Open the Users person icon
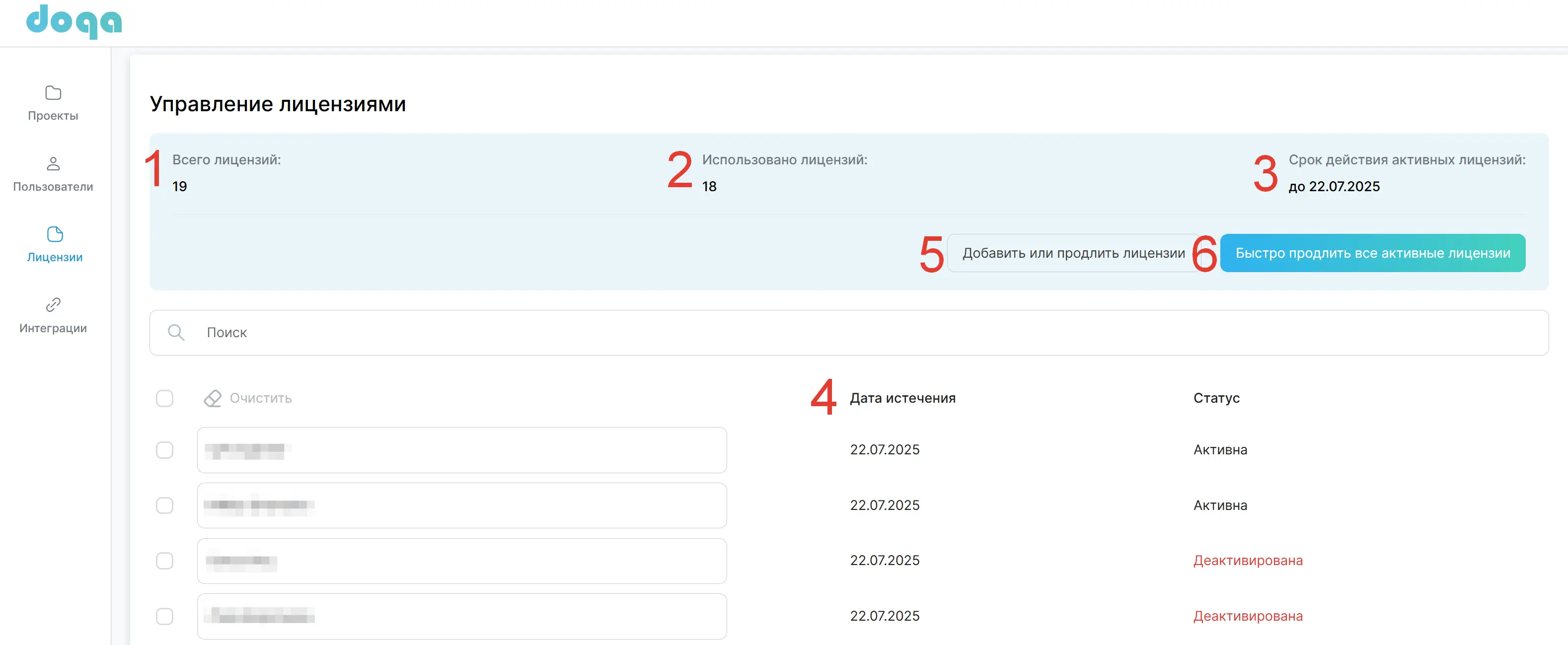This screenshot has width=1568, height=645. (x=54, y=164)
